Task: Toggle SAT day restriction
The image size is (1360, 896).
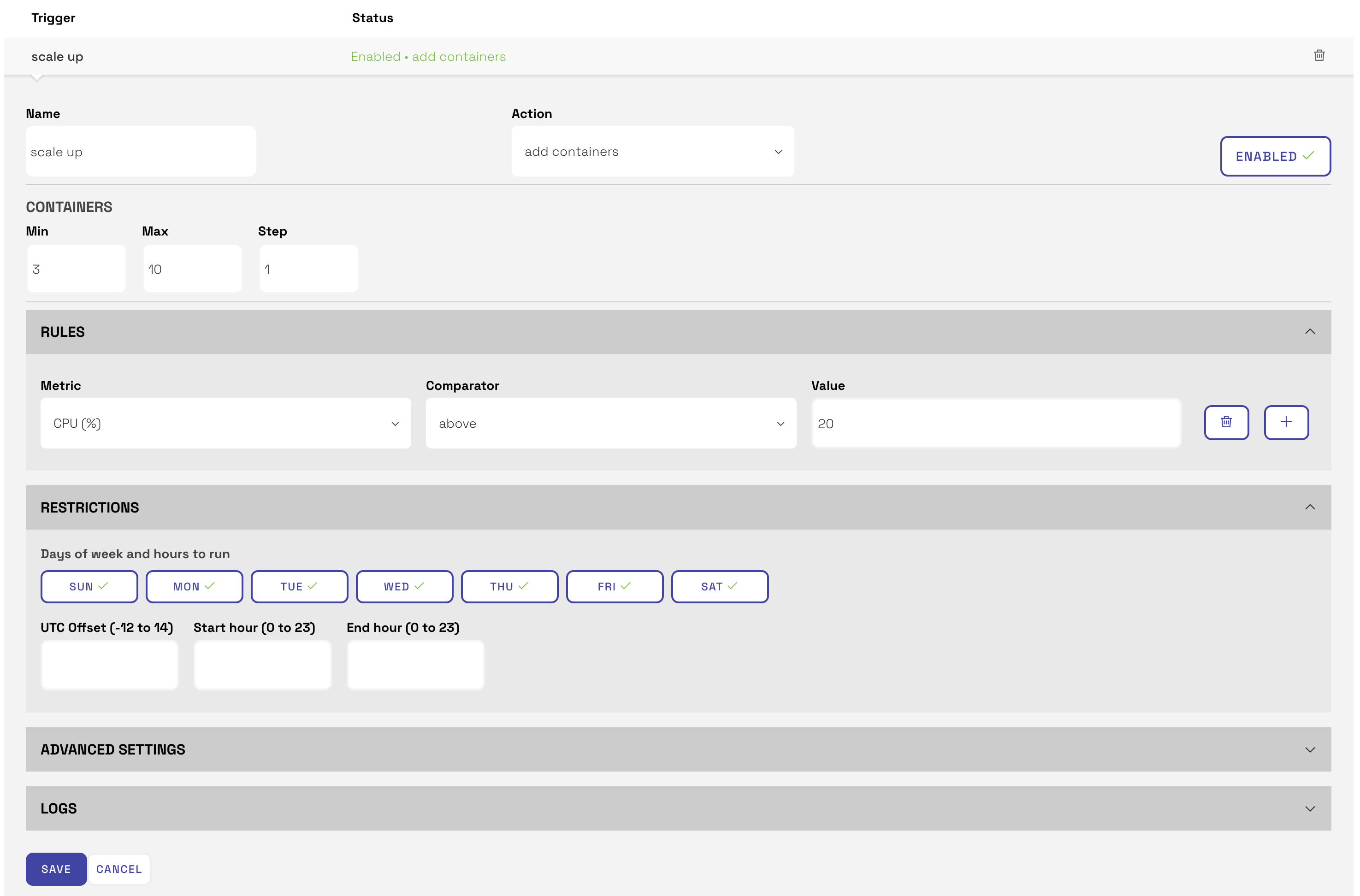Action: (720, 586)
